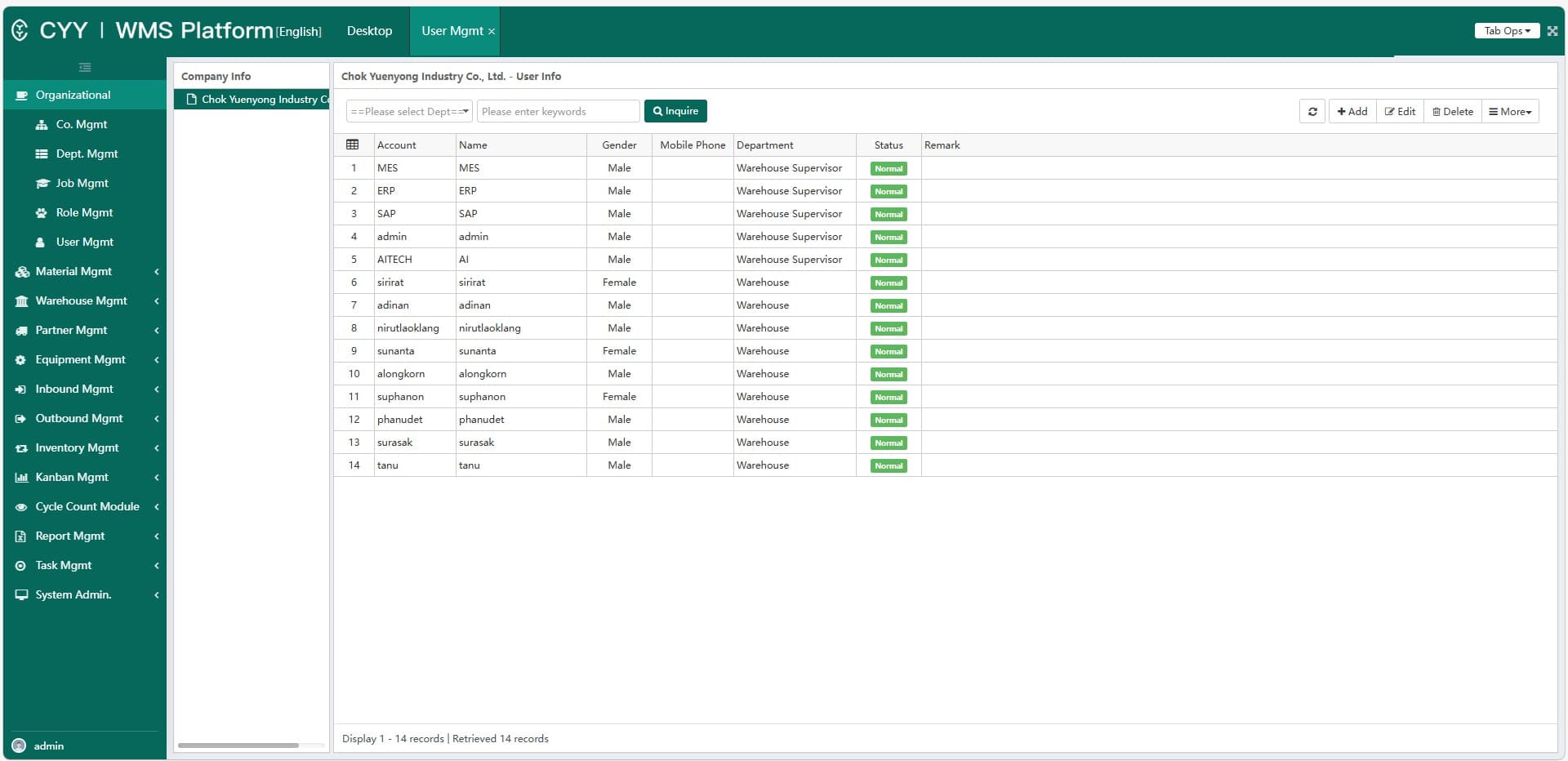Open the More dropdown menu

pos(1510,112)
